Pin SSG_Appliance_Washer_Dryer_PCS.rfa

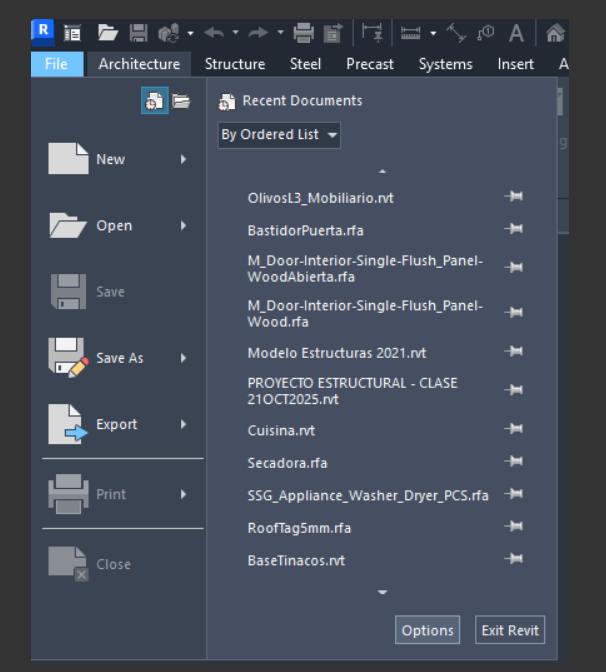coord(514,494)
